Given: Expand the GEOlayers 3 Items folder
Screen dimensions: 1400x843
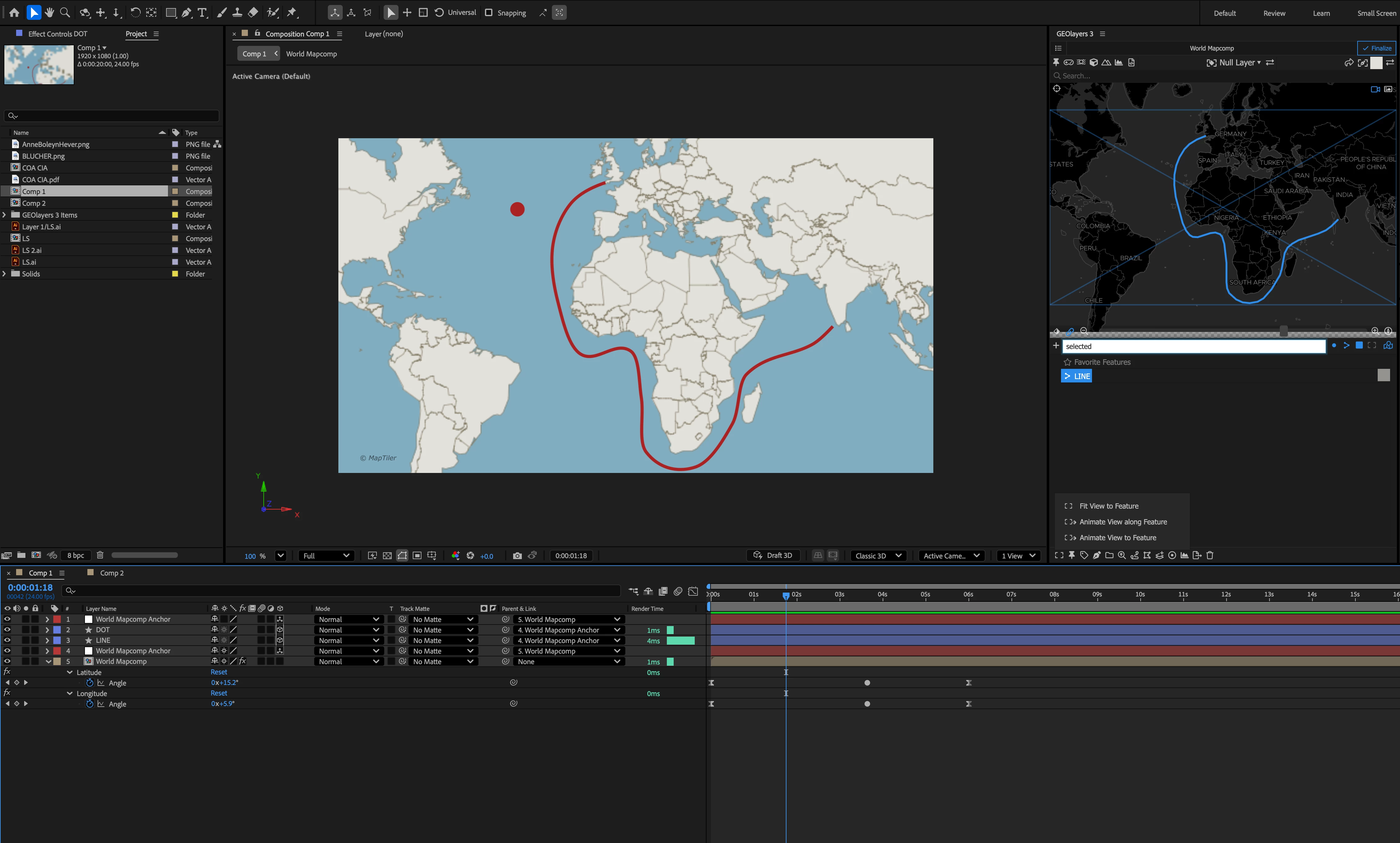Looking at the screenshot, I should coord(5,215).
